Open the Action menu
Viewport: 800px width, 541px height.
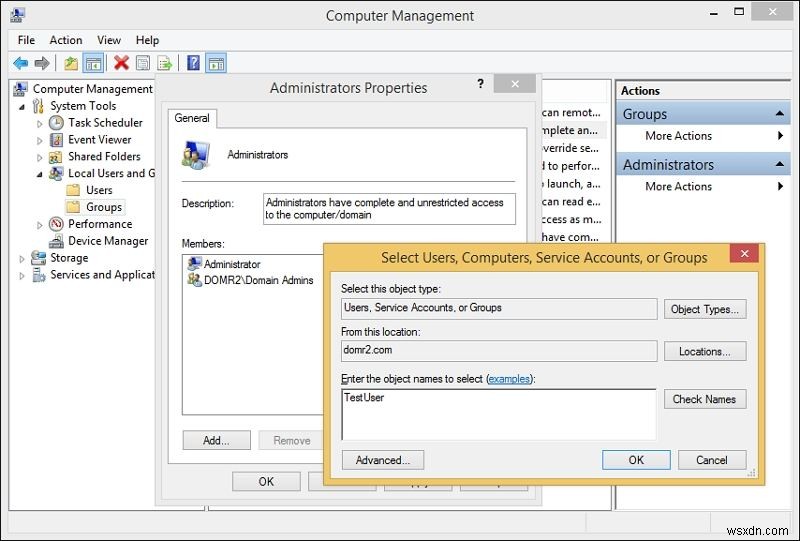pyautogui.click(x=66, y=40)
